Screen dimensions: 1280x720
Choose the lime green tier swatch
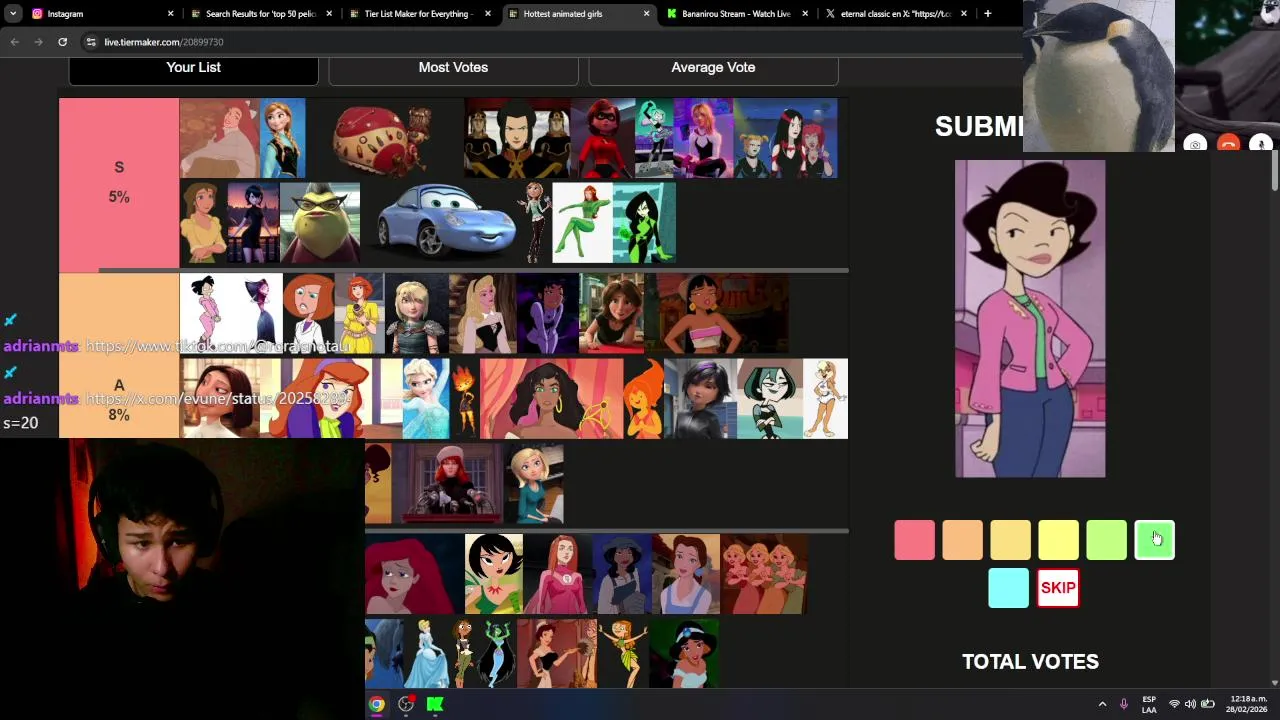point(1106,540)
